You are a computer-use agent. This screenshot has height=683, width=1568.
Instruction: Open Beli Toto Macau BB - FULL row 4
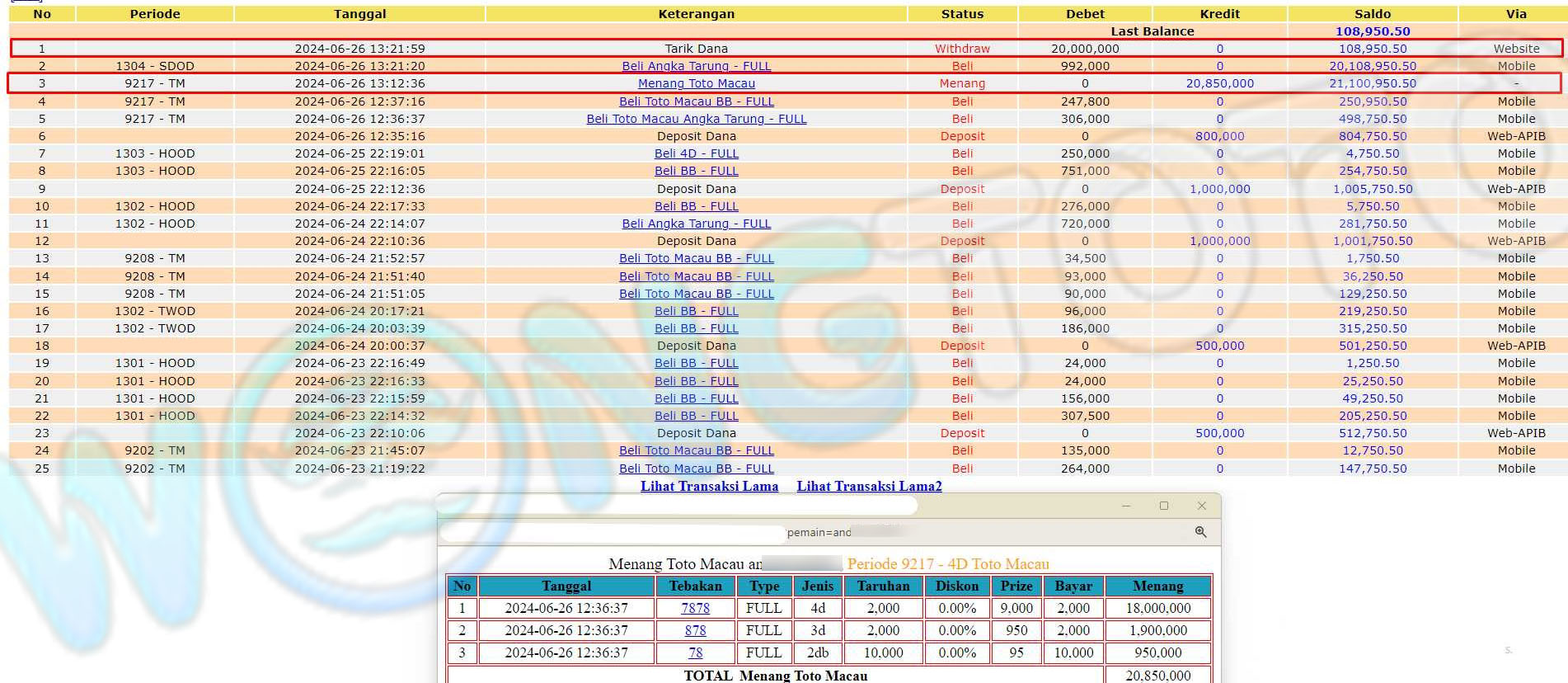tap(696, 101)
